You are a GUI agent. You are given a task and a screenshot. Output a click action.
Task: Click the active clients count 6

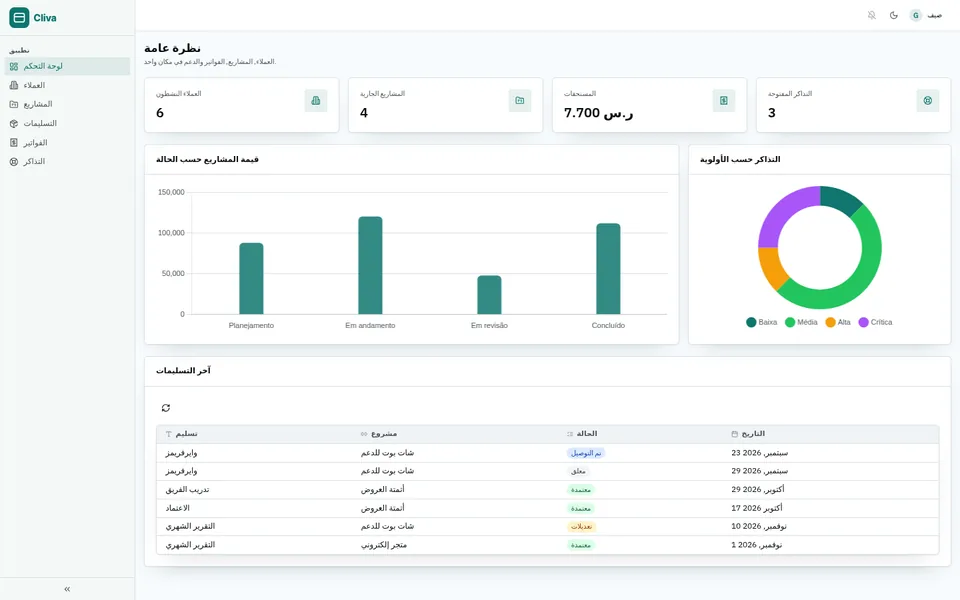click(x=160, y=113)
